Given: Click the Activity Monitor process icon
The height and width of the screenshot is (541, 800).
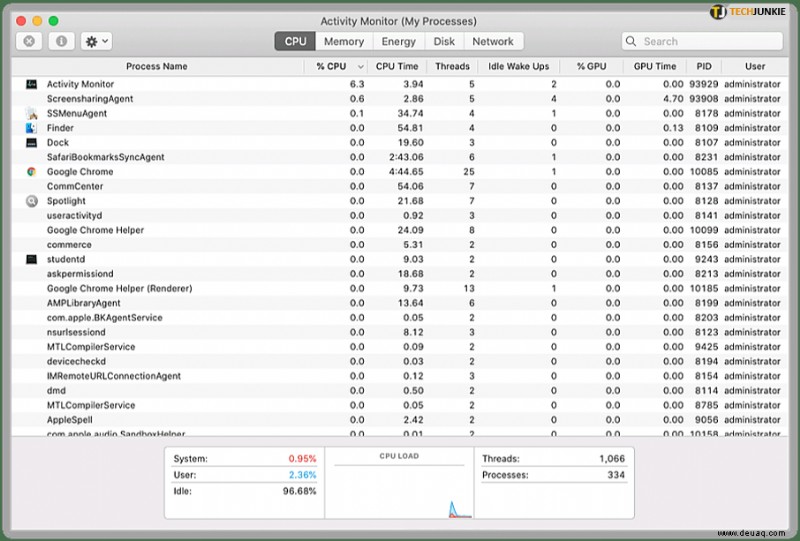Looking at the screenshot, I should click(x=32, y=84).
